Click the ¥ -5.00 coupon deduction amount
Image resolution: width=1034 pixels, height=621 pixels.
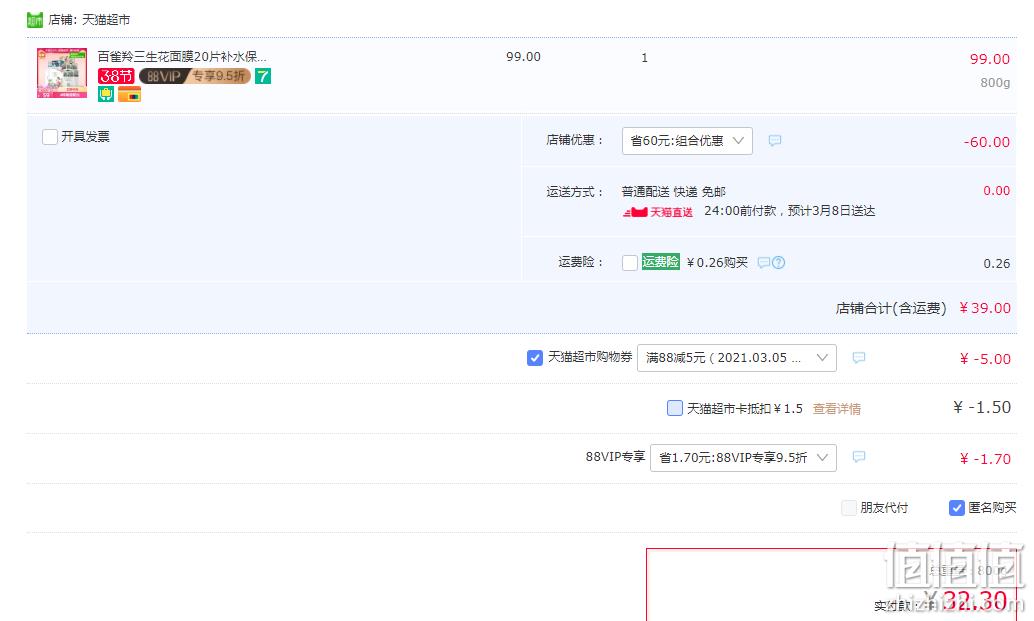pos(985,359)
